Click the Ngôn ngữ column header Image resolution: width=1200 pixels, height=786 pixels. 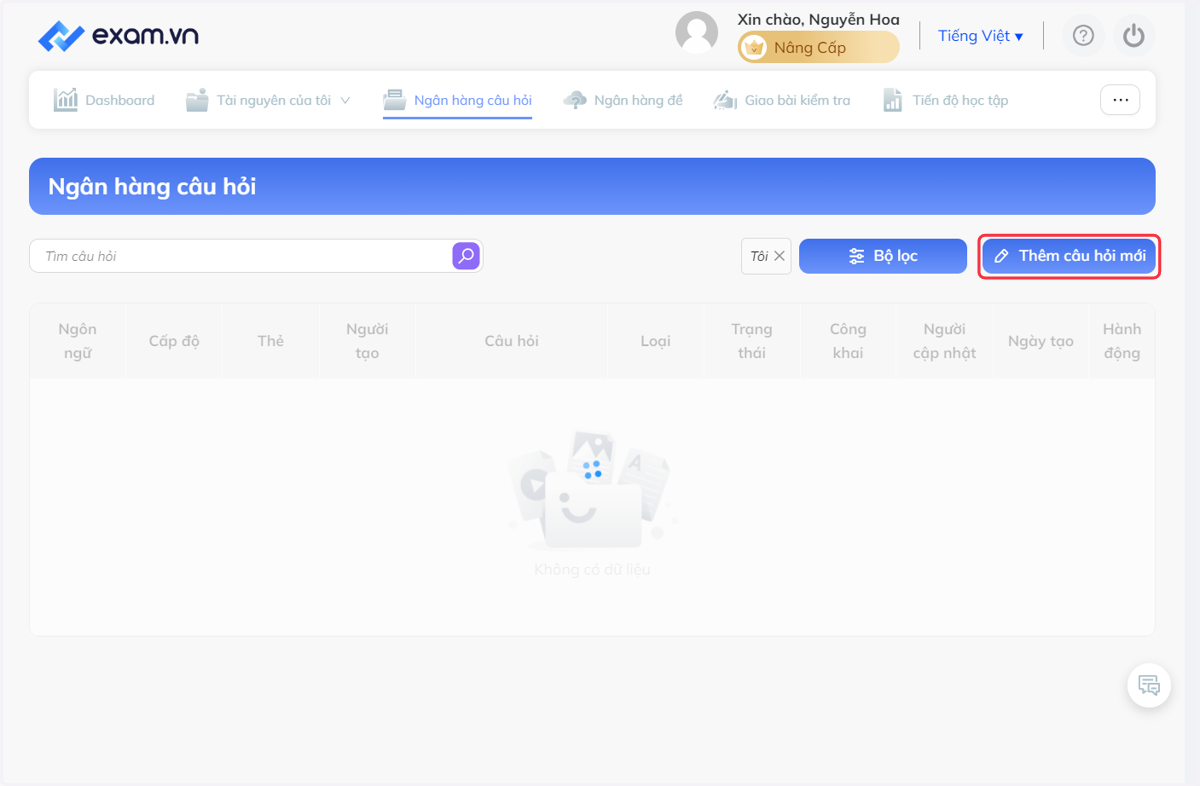(x=77, y=341)
